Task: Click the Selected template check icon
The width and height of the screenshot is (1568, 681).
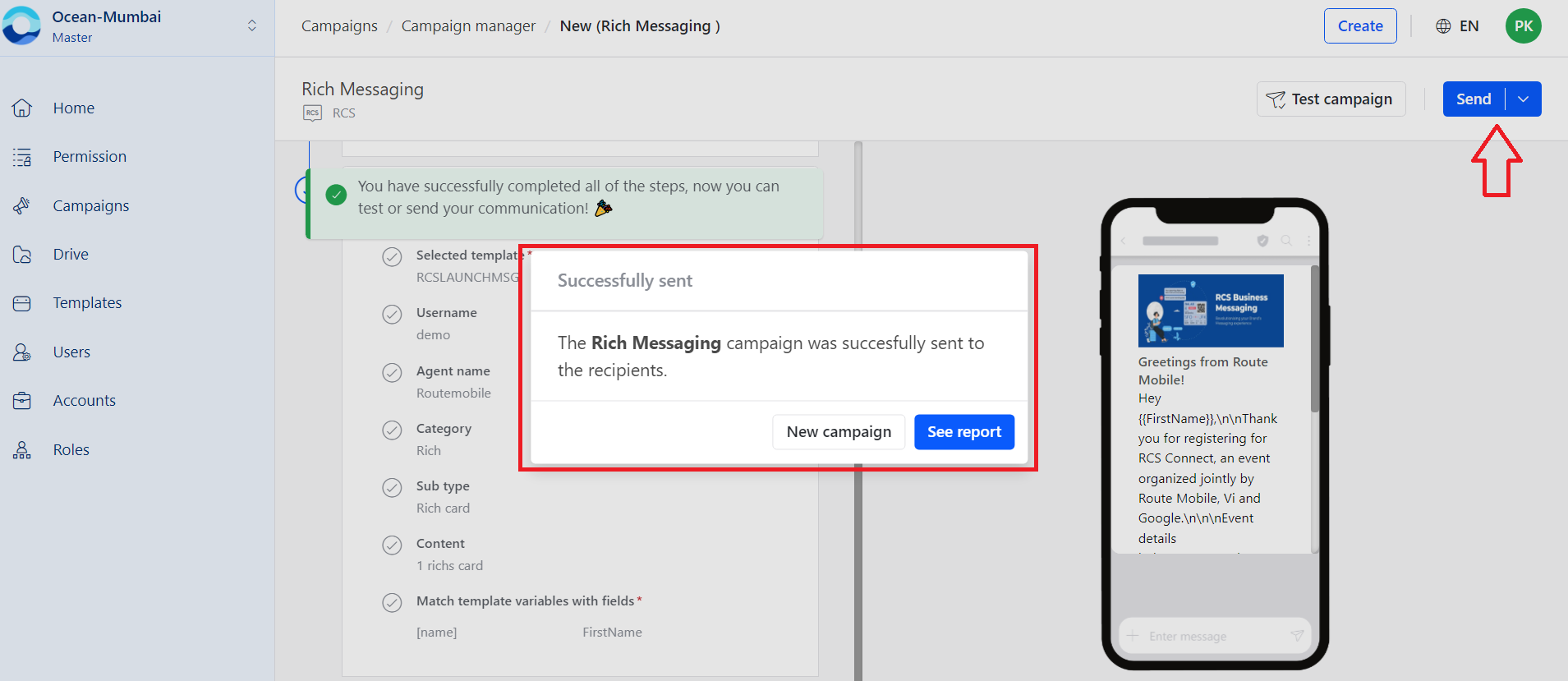Action: pos(393,257)
